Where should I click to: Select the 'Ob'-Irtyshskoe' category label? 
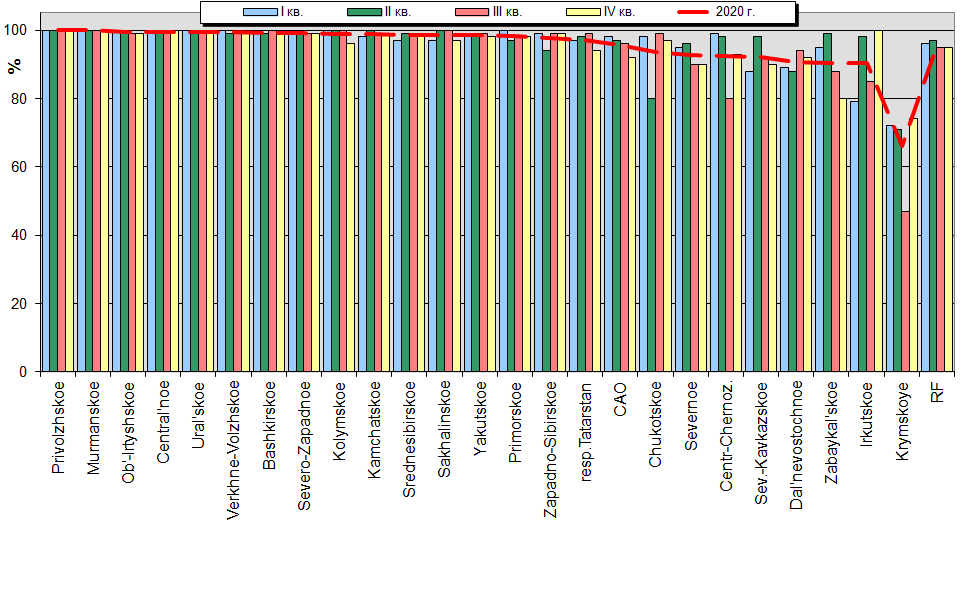(x=129, y=432)
